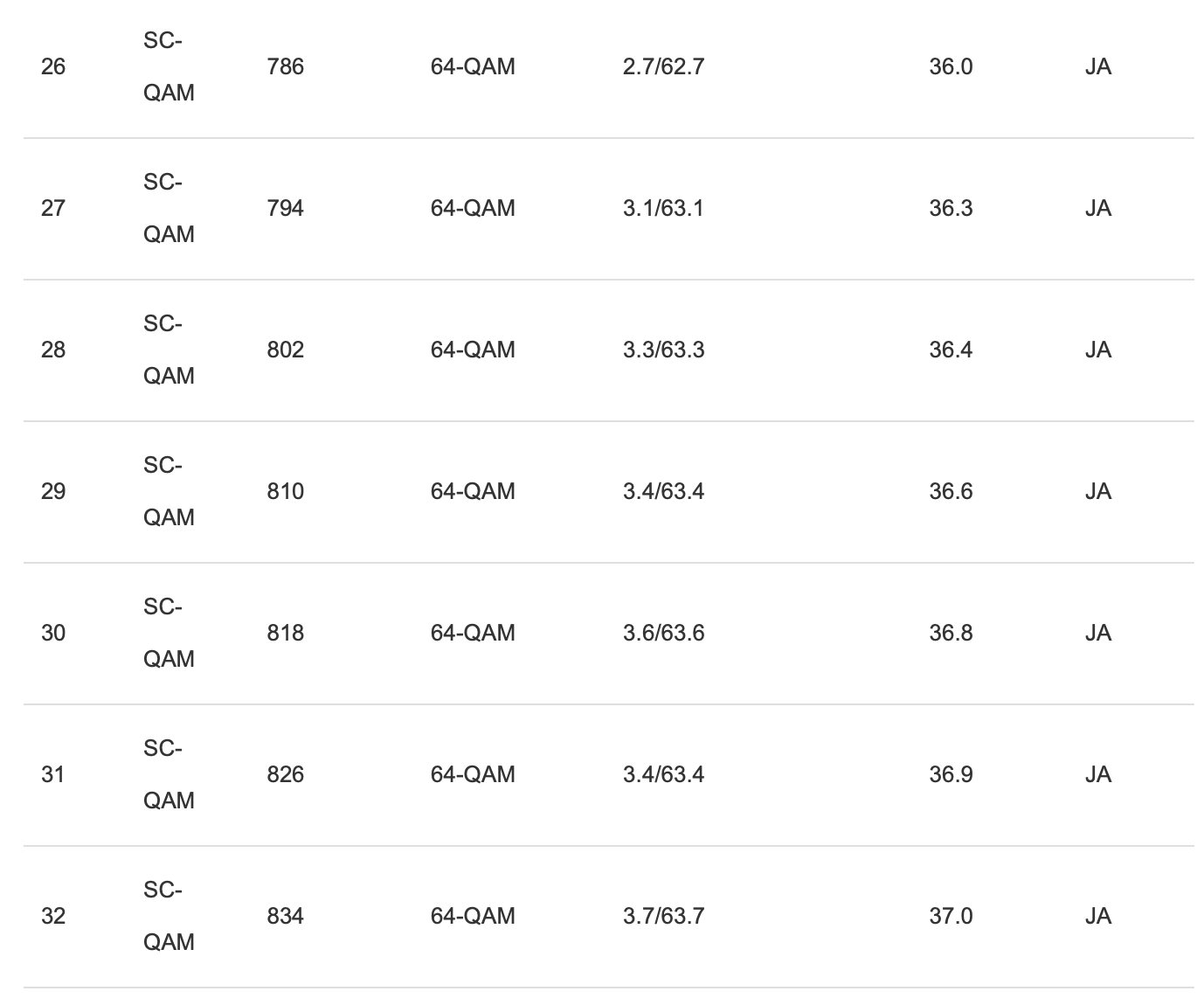Click frequency 810 cell

tap(286, 492)
